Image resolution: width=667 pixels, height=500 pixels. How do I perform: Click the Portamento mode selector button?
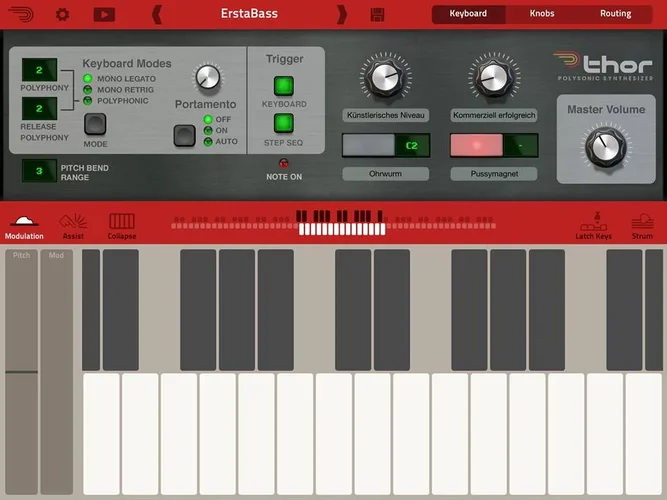point(185,136)
